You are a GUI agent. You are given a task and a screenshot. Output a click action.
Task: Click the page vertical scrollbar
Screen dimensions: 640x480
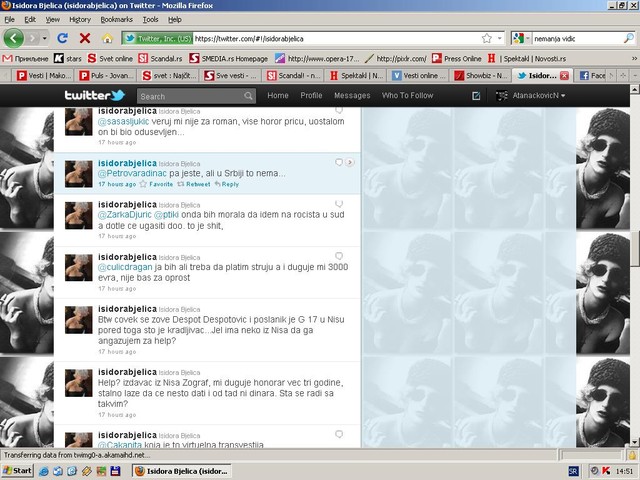coord(634,250)
